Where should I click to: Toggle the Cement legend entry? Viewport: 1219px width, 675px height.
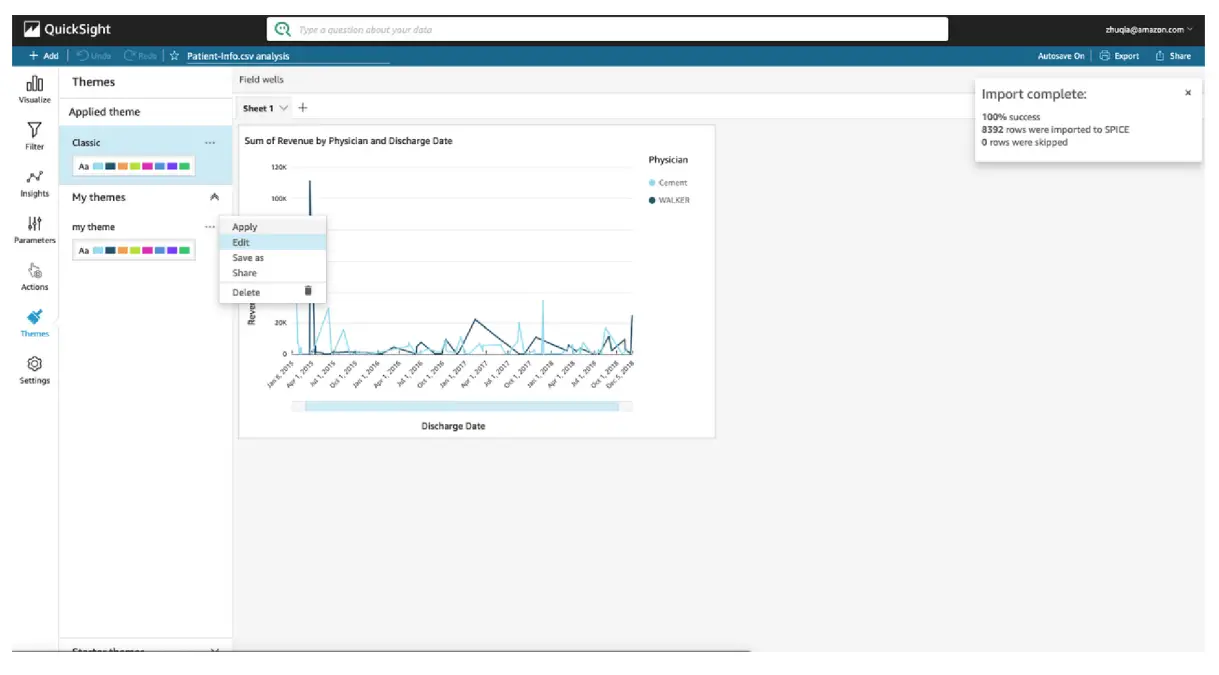pos(672,183)
